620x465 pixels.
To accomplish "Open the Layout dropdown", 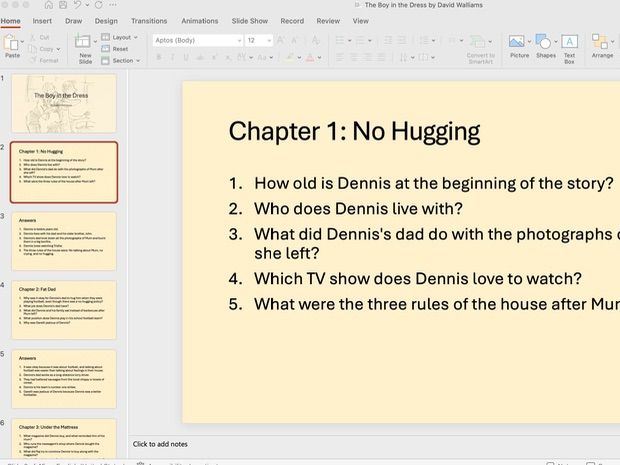I will pos(119,37).
